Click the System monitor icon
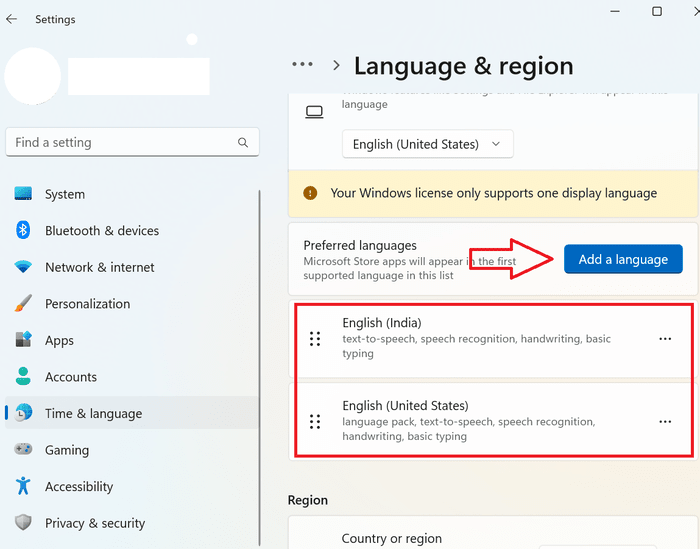Image resolution: width=700 pixels, height=549 pixels. click(x=23, y=194)
